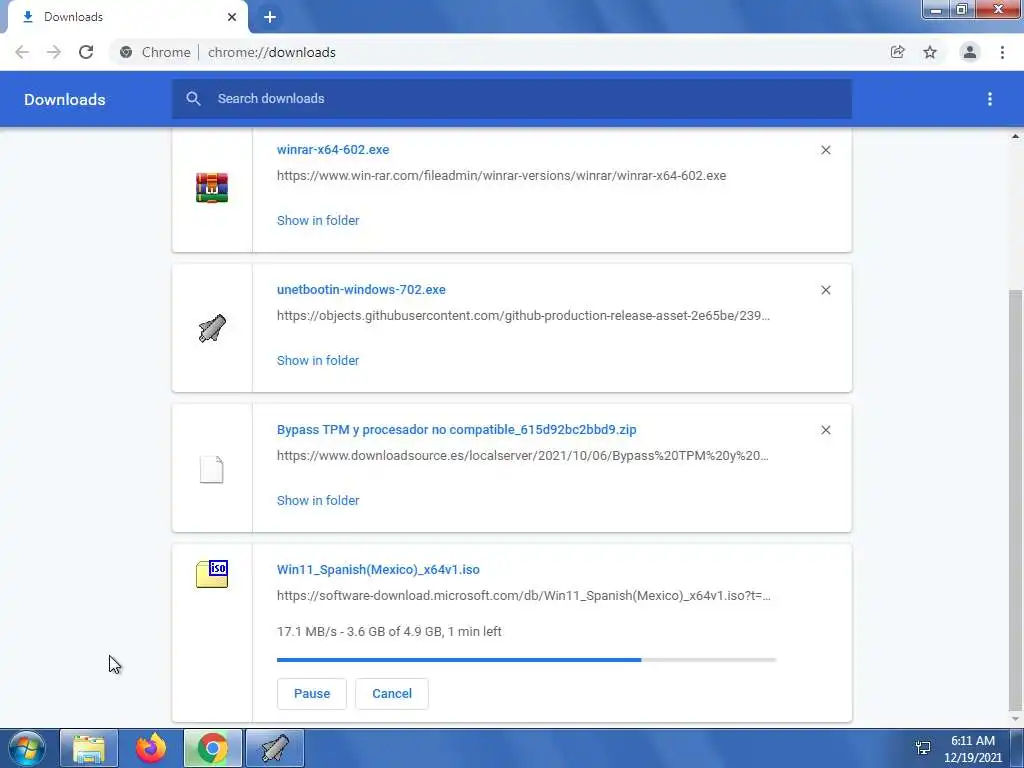
Task: Open Chrome's three-dot main menu
Action: coord(1002,52)
